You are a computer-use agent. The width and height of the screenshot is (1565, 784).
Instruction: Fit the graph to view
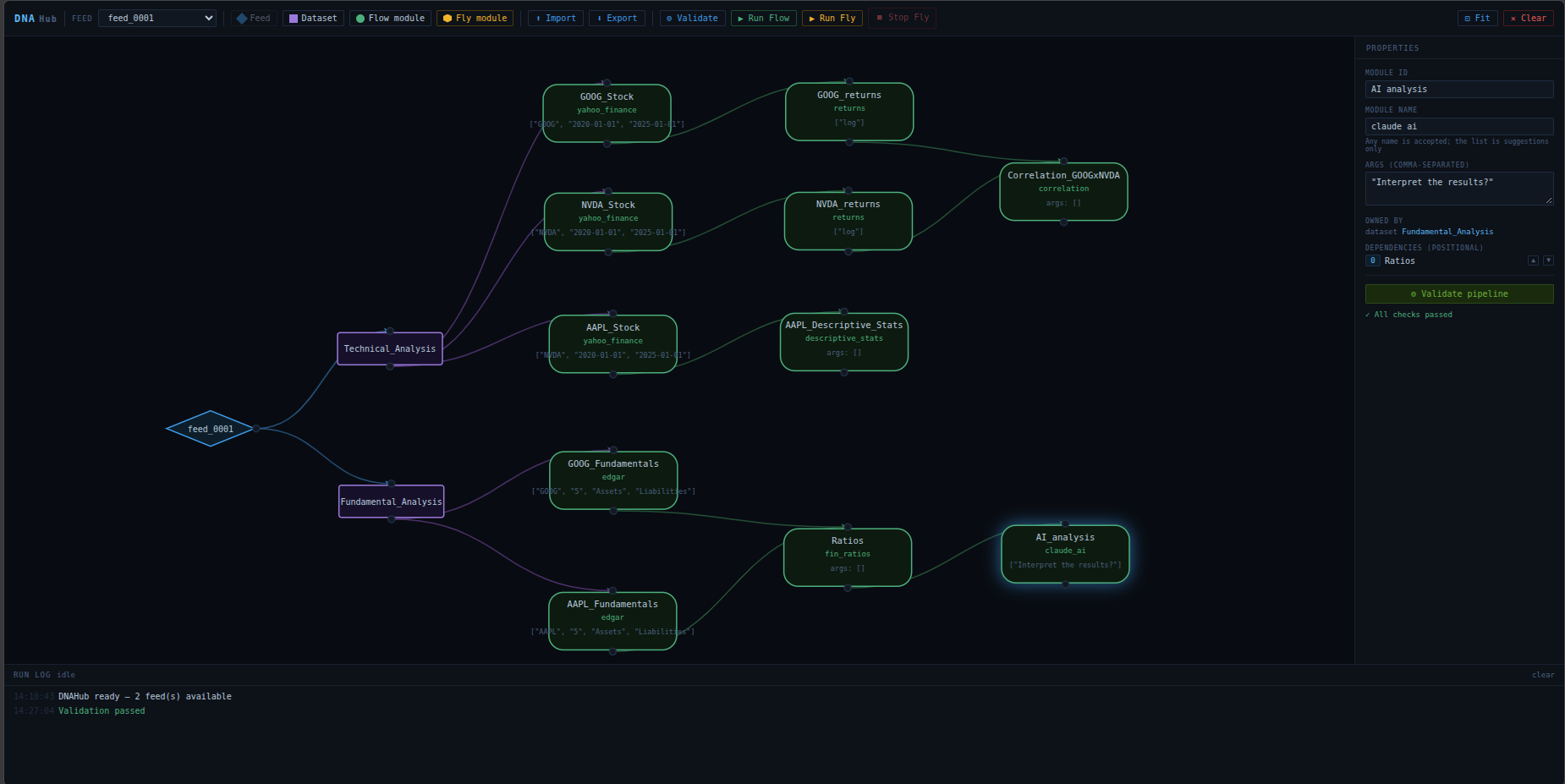[1478, 18]
